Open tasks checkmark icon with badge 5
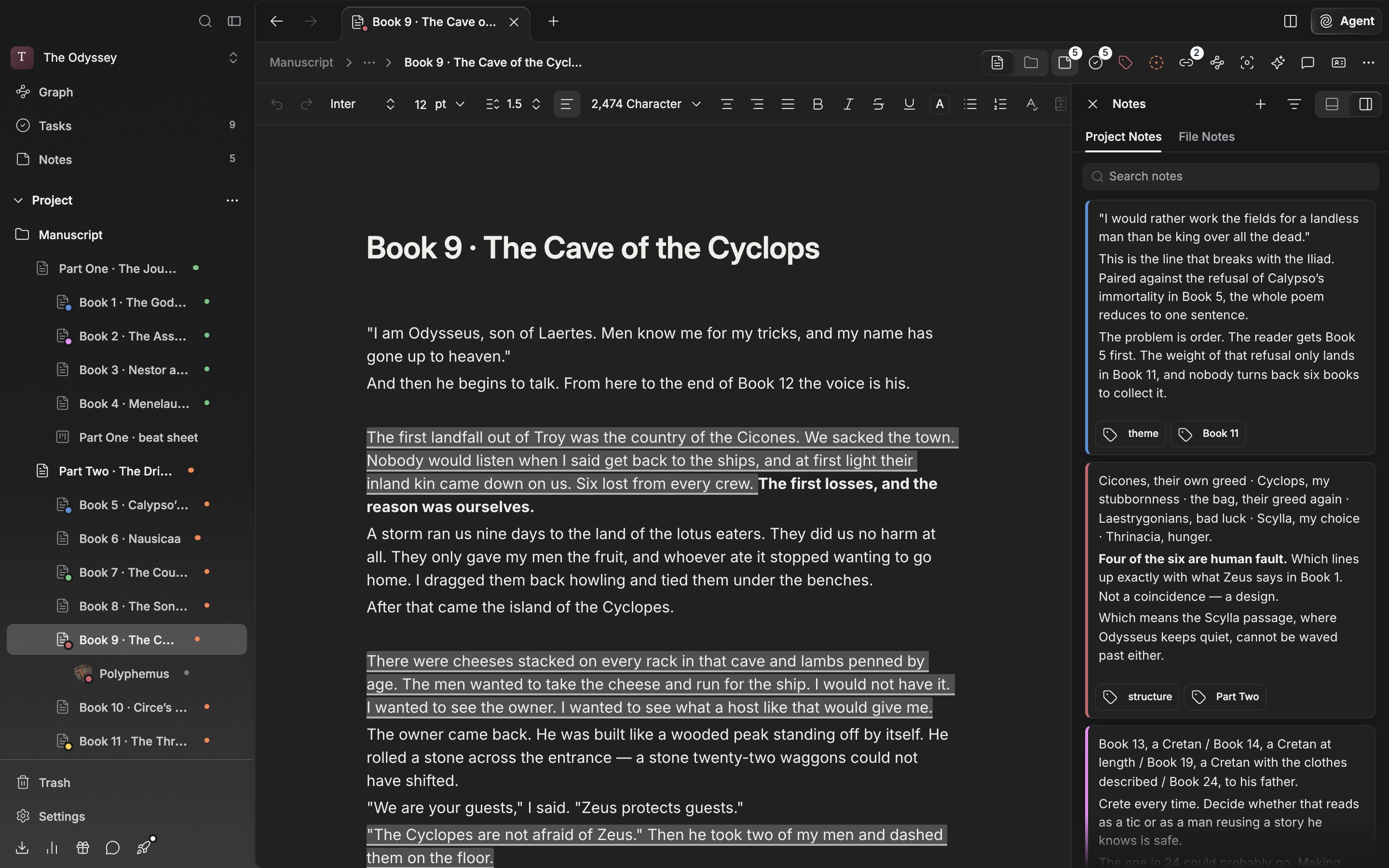Viewport: 1389px width, 868px height. point(1096,63)
